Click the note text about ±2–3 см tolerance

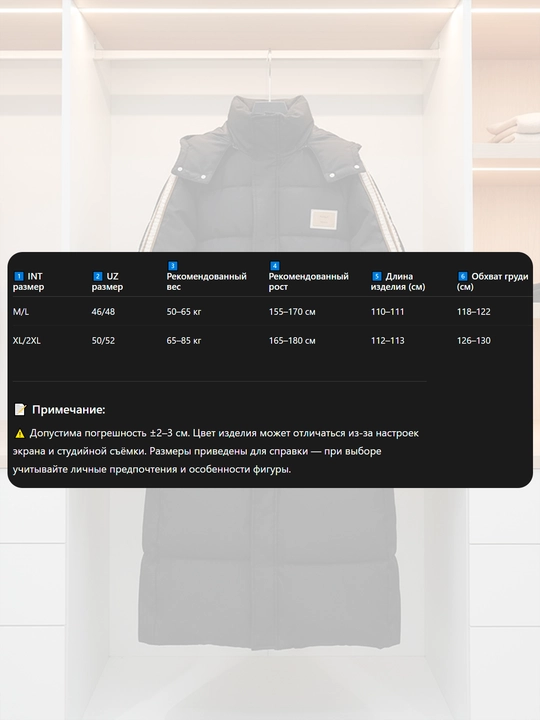click(216, 451)
